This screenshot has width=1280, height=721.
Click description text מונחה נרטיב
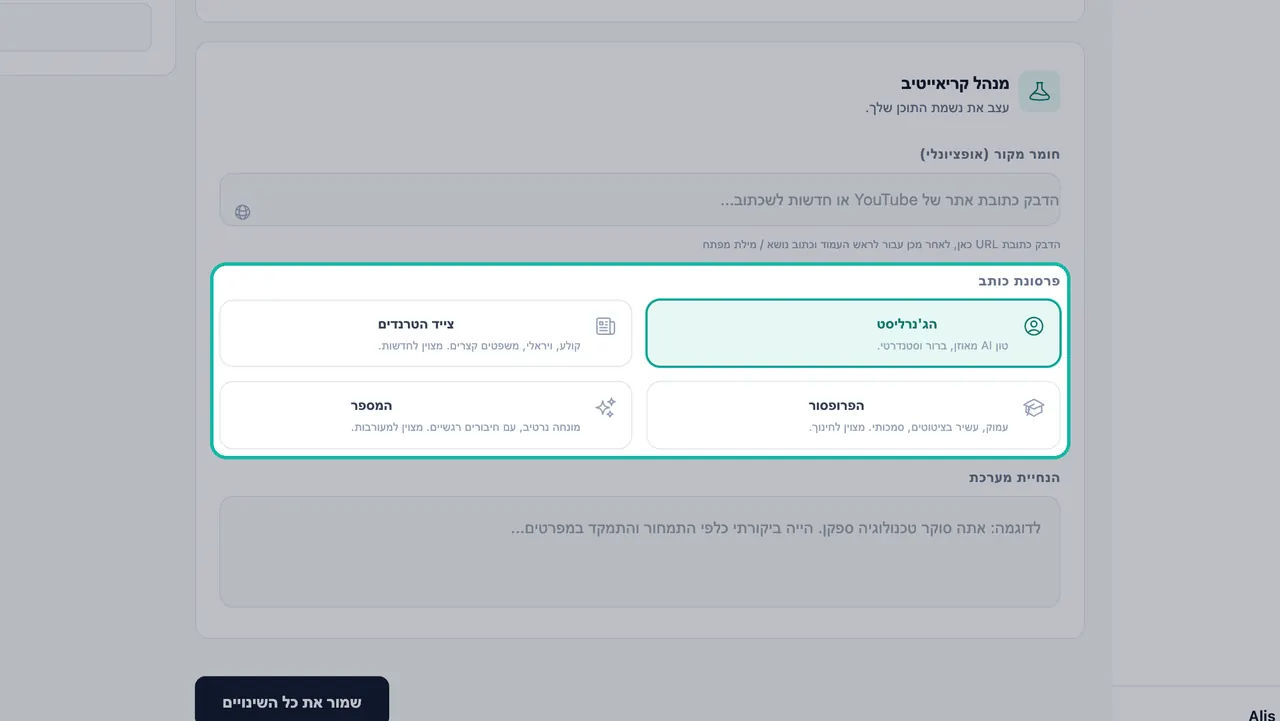point(466,428)
